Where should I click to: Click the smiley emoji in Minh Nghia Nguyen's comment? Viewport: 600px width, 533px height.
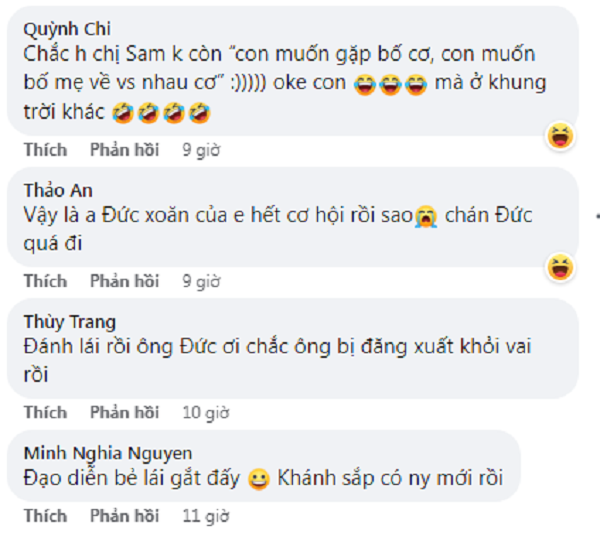pyautogui.click(x=259, y=479)
